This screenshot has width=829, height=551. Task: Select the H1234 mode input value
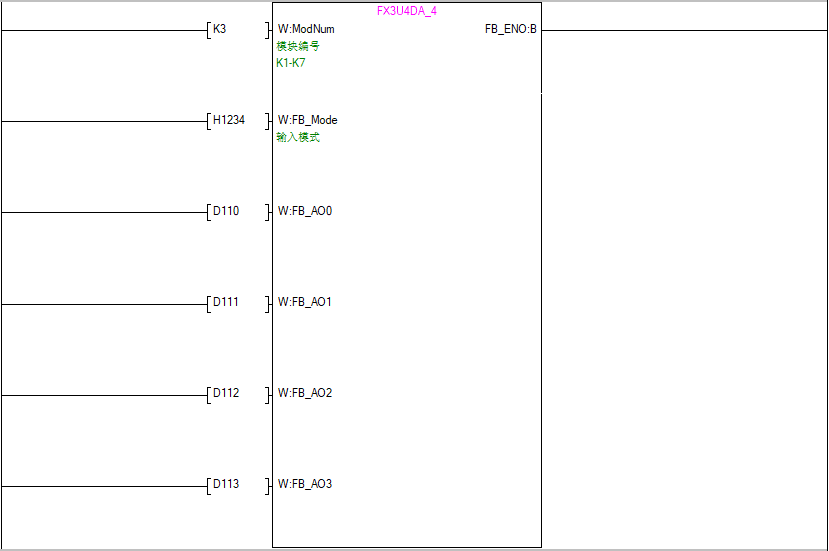pos(229,120)
